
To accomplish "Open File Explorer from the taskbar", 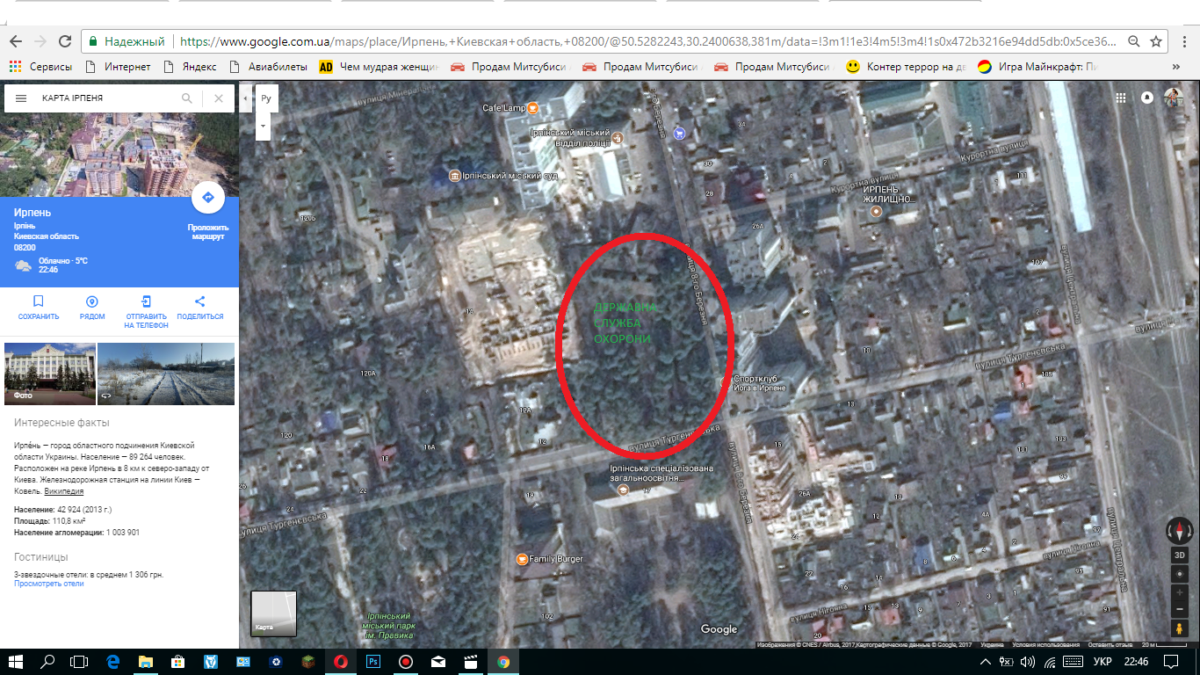I will click(146, 662).
